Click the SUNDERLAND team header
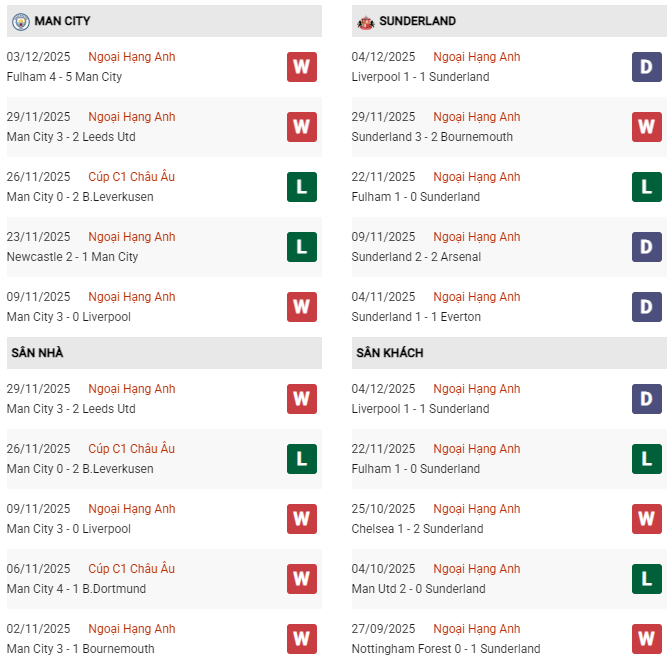 click(x=417, y=21)
